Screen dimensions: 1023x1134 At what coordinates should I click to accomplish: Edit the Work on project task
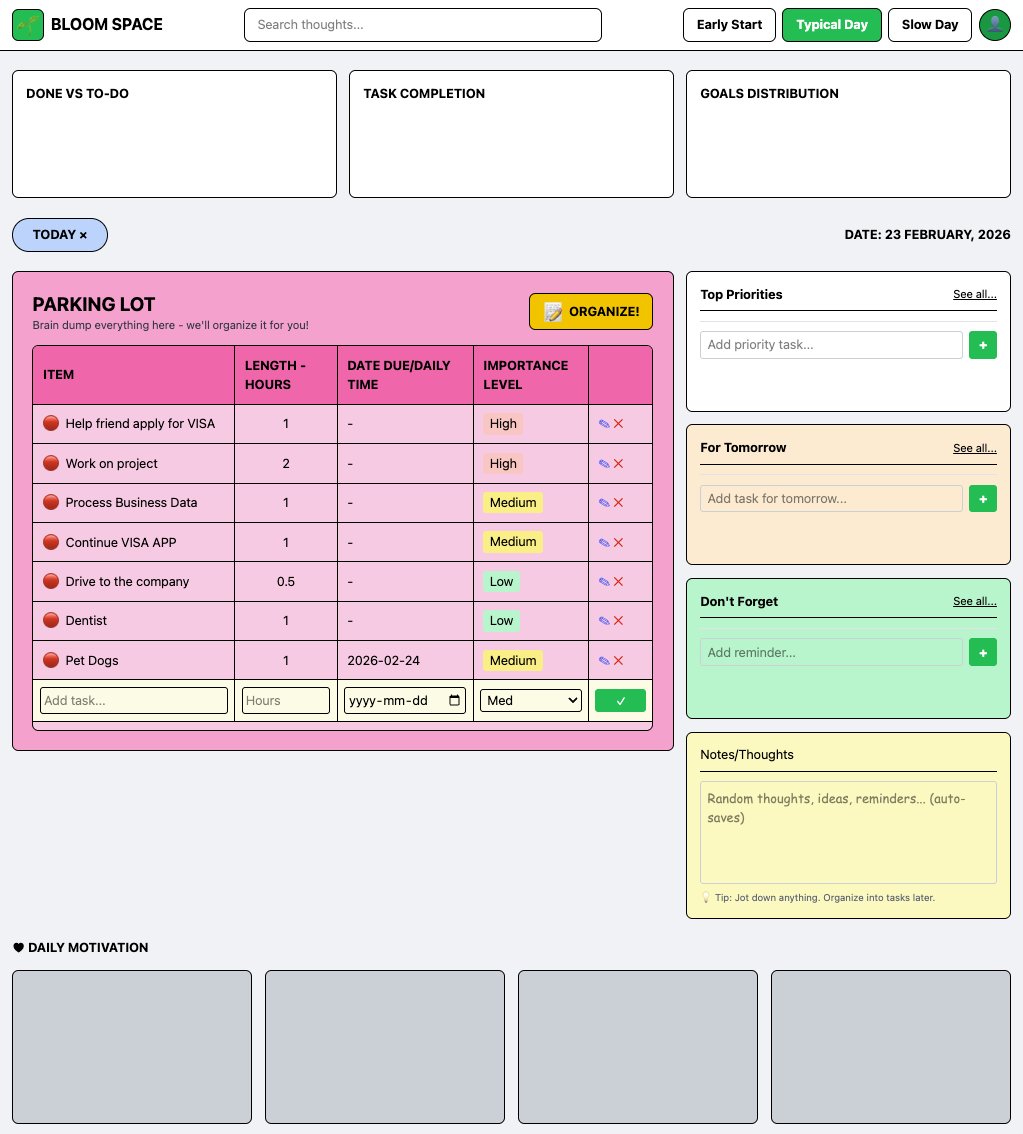pyautogui.click(x=604, y=464)
